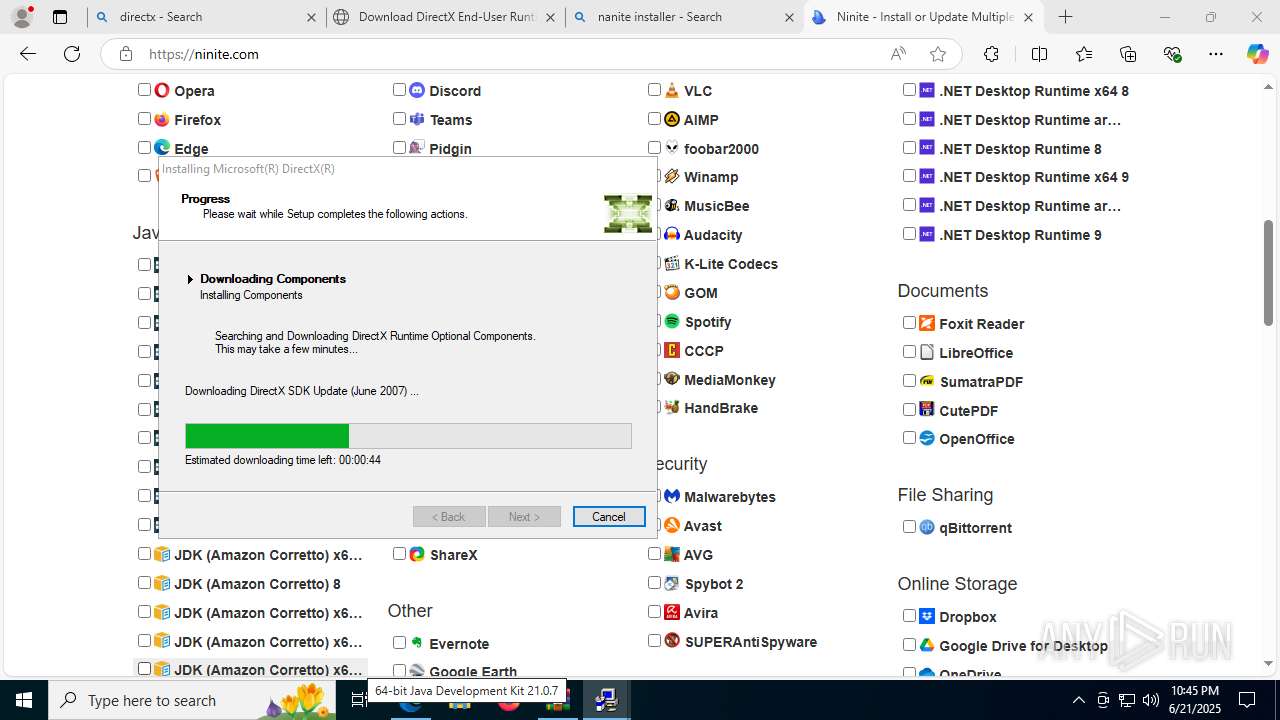Viewport: 1280px width, 720px height.
Task: Click the Spybot 2 label
Action: point(714,583)
